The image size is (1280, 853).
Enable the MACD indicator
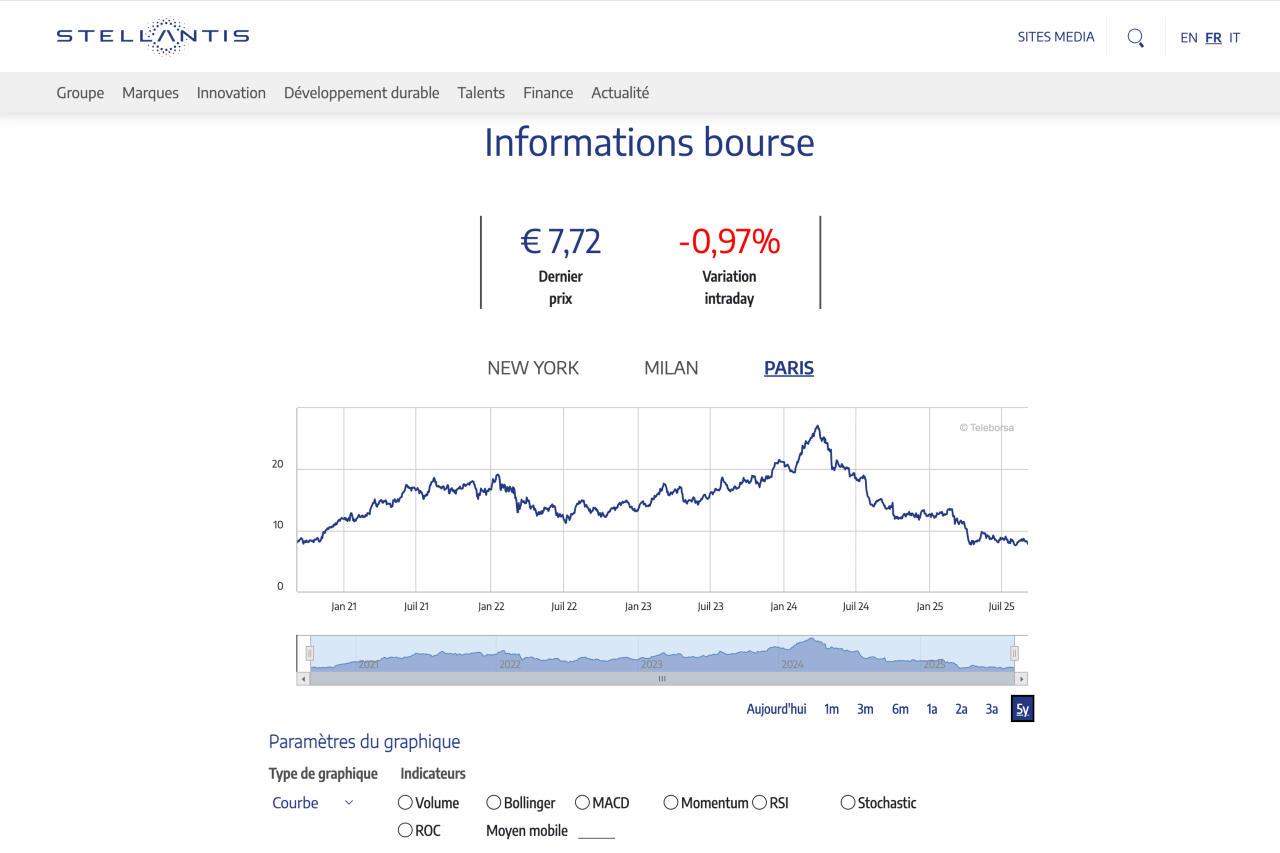tap(582, 802)
